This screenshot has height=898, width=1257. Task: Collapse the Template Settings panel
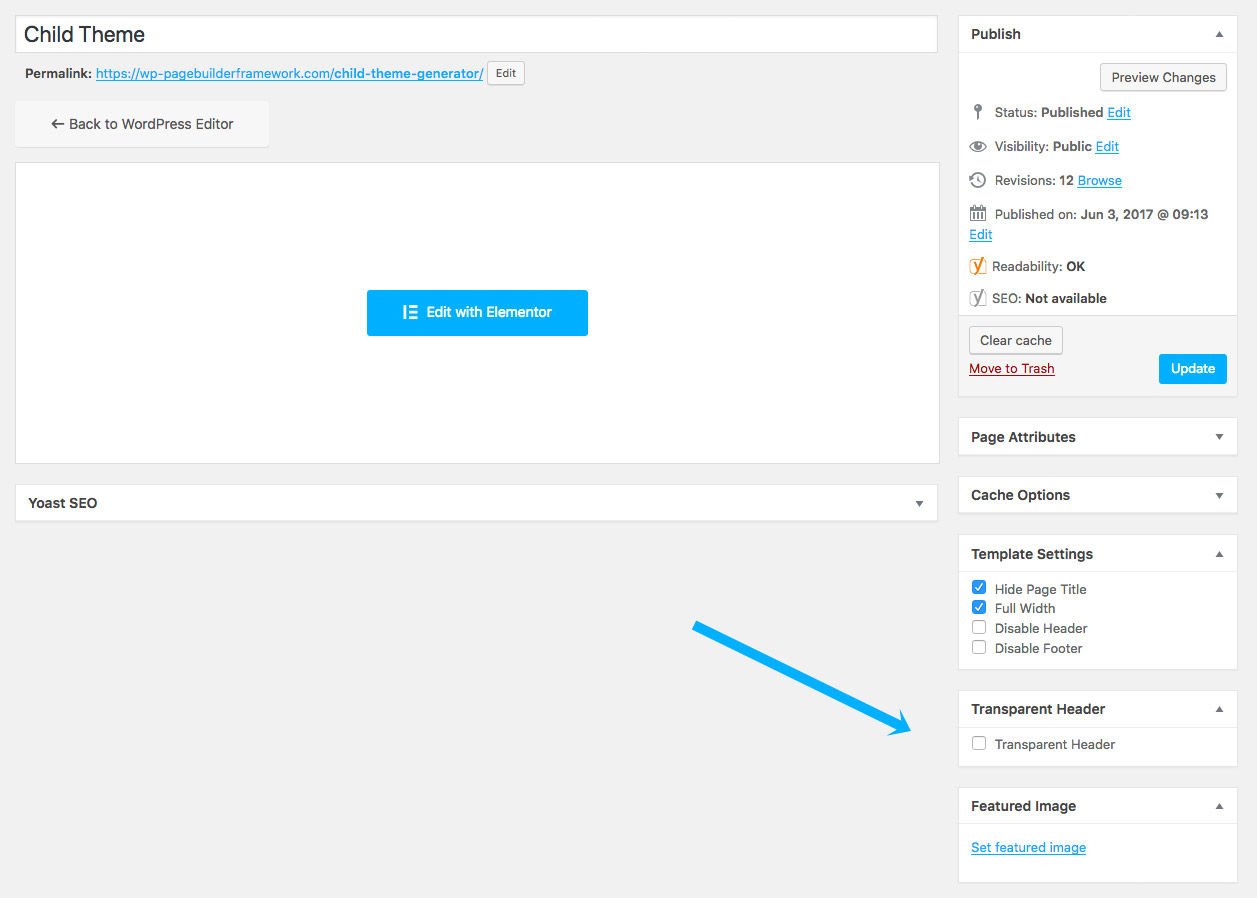1219,554
